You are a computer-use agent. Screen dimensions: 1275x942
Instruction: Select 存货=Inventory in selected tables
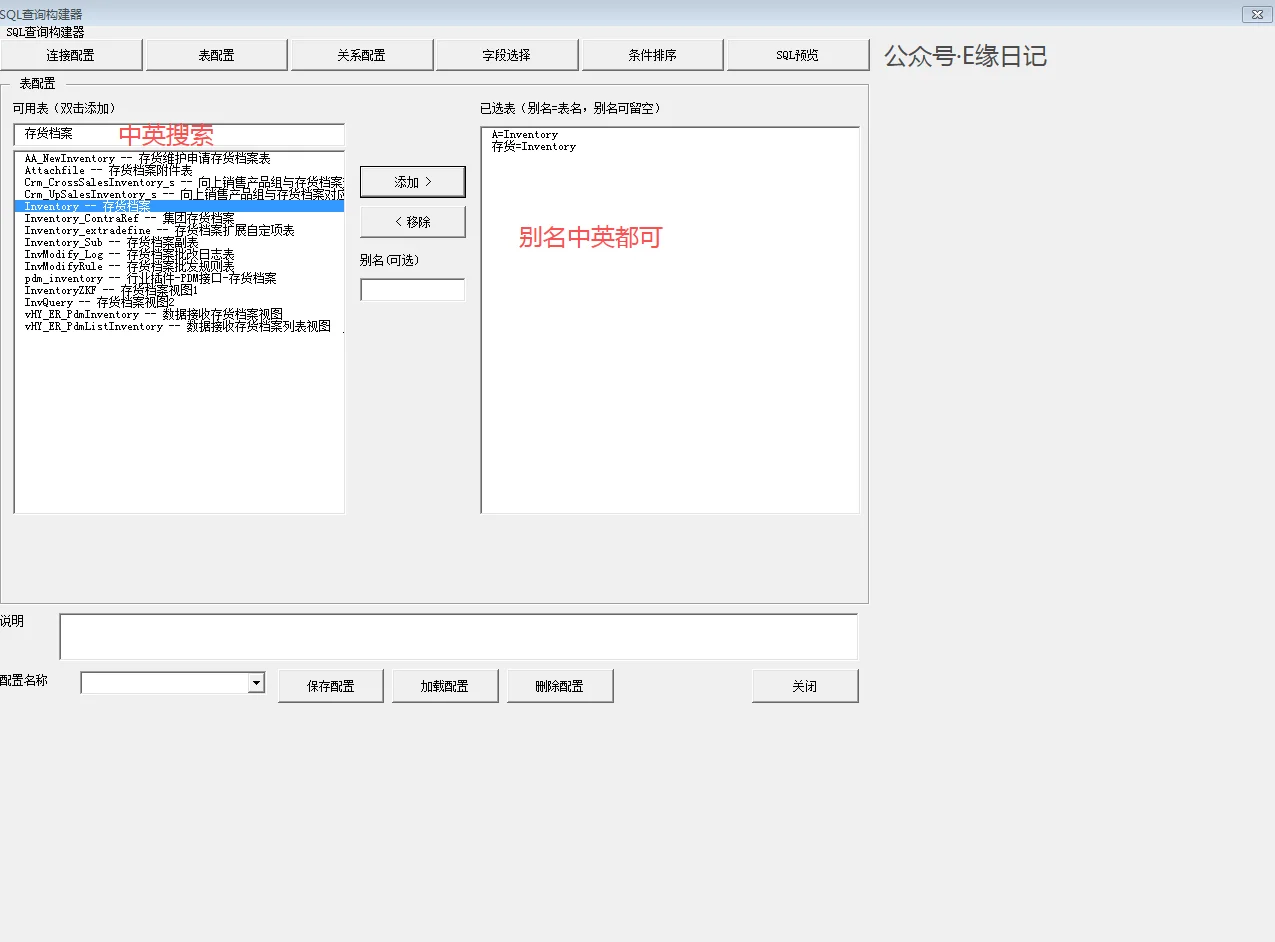pos(670,146)
